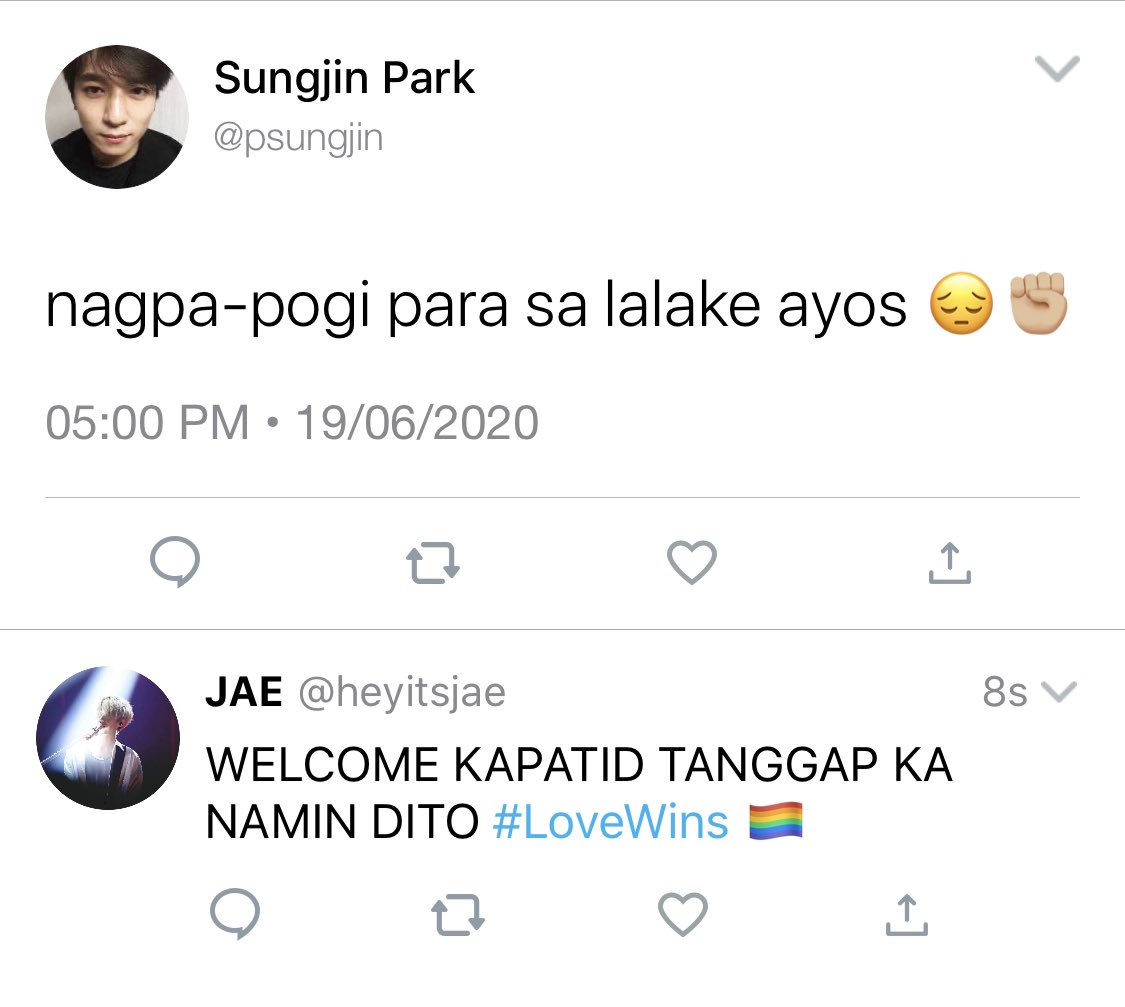Retweet JAE's reply tweet
This screenshot has width=1125, height=1007.
point(458,914)
